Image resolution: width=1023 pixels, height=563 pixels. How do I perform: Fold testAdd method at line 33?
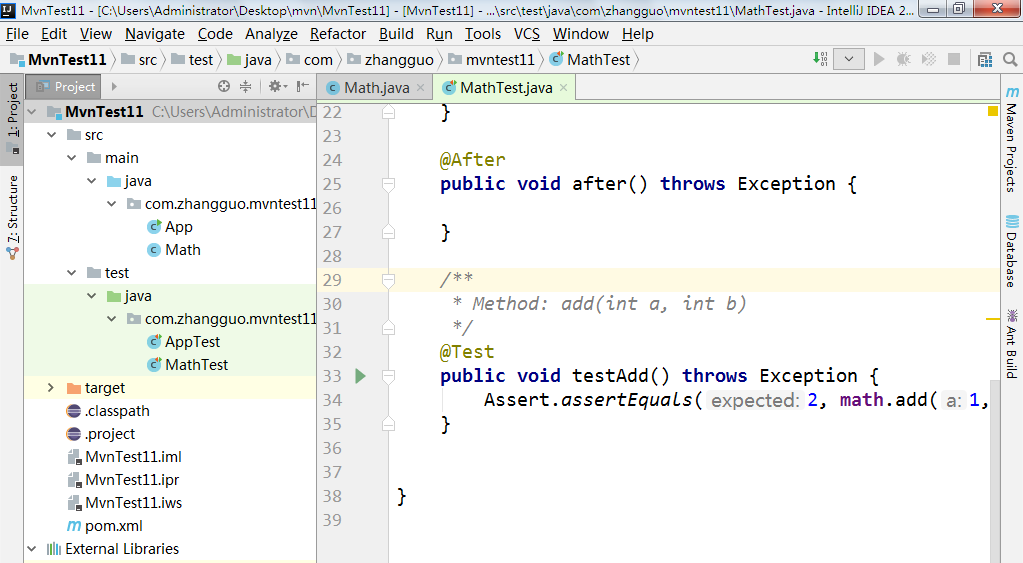coord(388,376)
